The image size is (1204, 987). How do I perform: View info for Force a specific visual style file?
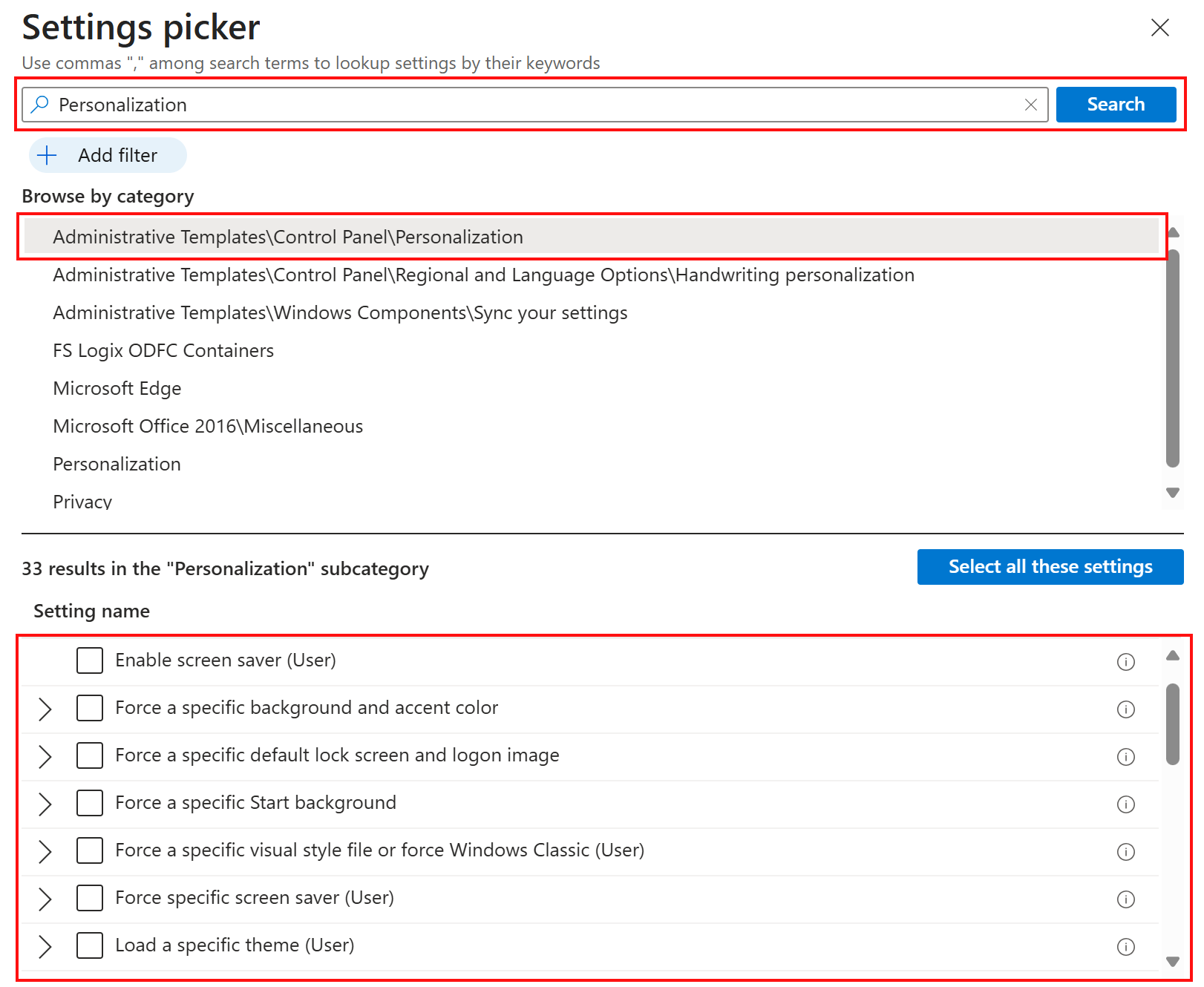point(1125,851)
